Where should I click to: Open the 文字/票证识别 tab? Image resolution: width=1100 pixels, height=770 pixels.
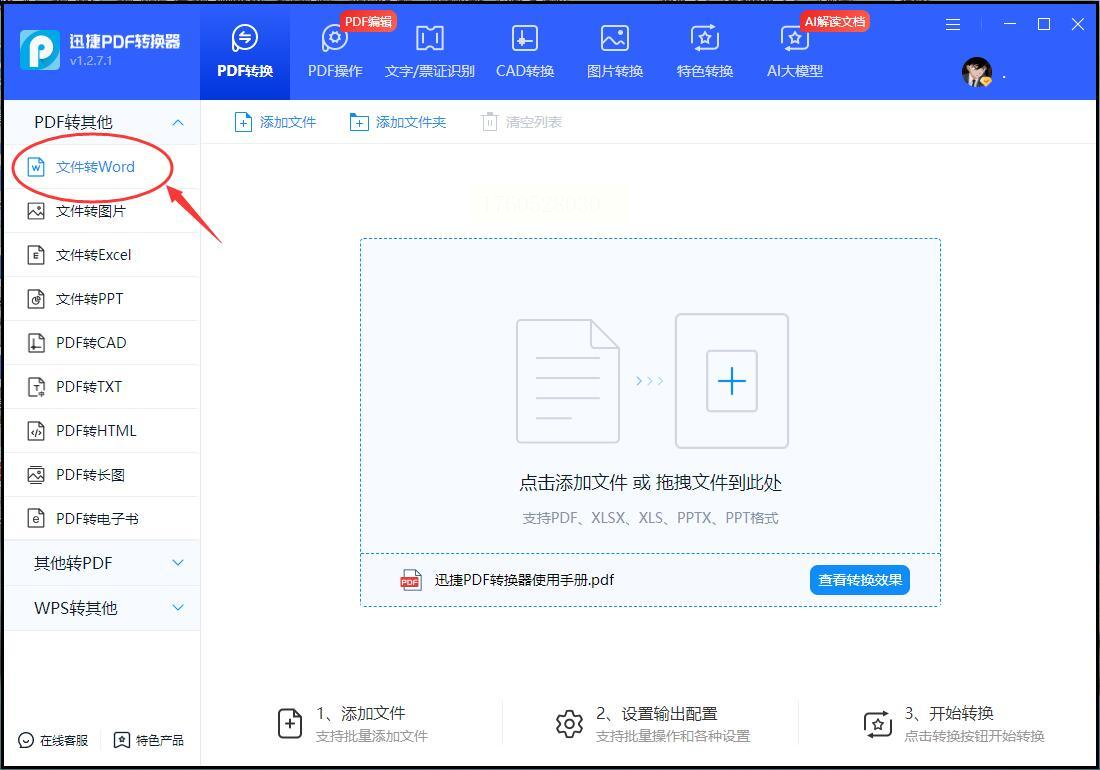[x=429, y=52]
